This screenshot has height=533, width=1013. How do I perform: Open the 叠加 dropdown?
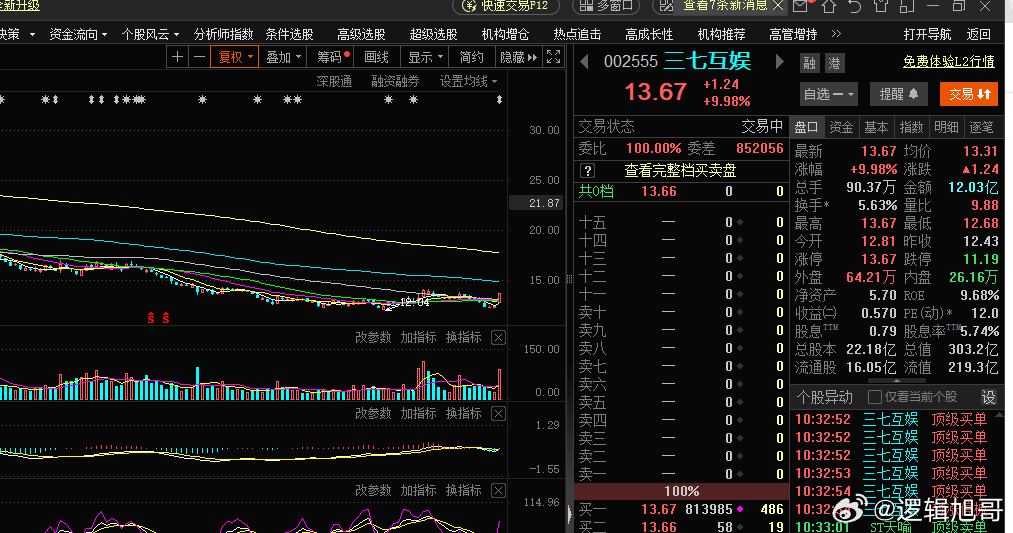coord(284,57)
